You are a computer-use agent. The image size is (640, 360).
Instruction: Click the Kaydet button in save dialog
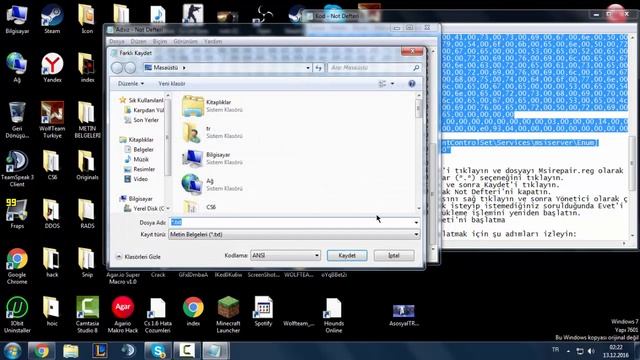tap(347, 256)
